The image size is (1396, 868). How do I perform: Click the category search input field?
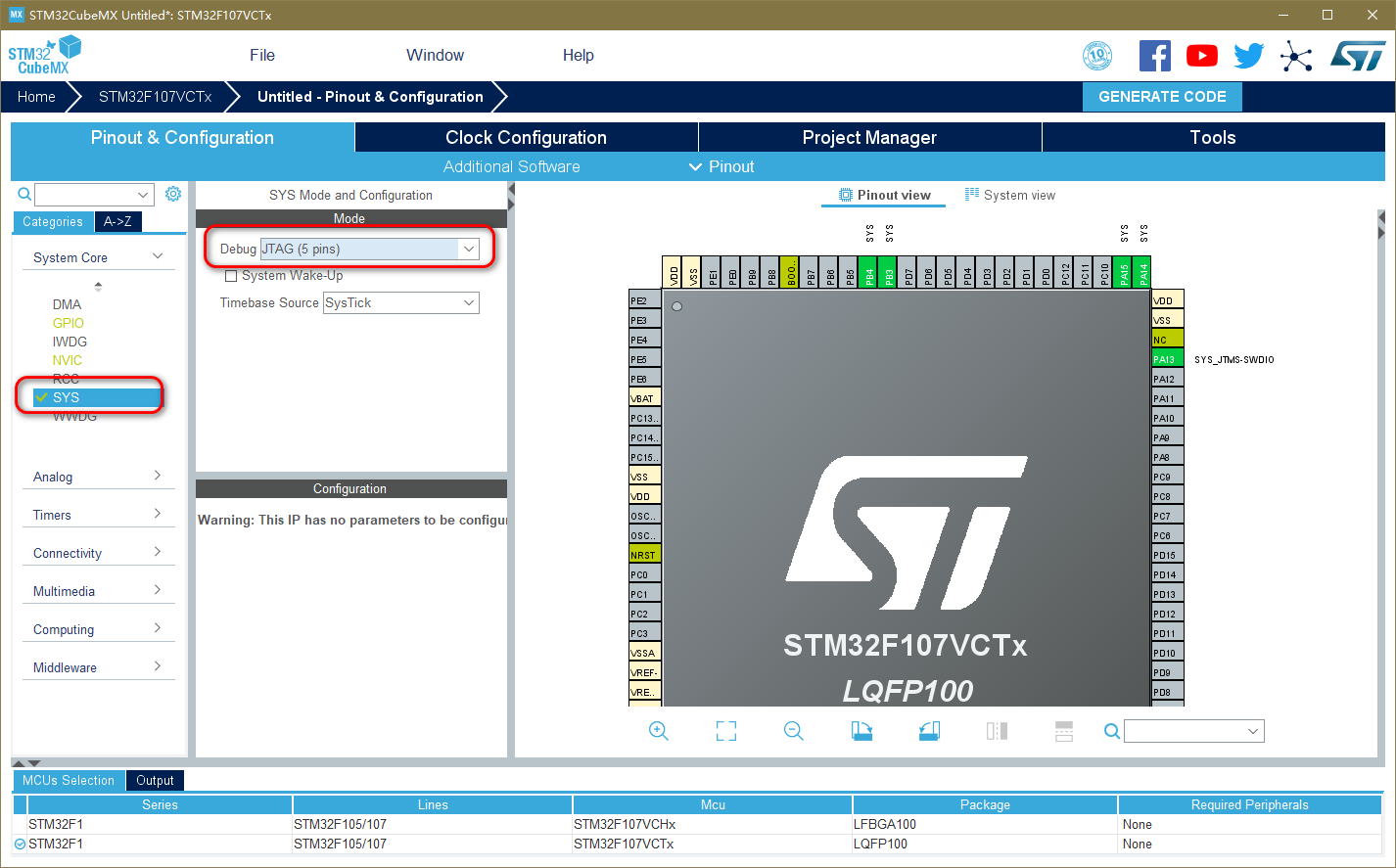click(86, 195)
